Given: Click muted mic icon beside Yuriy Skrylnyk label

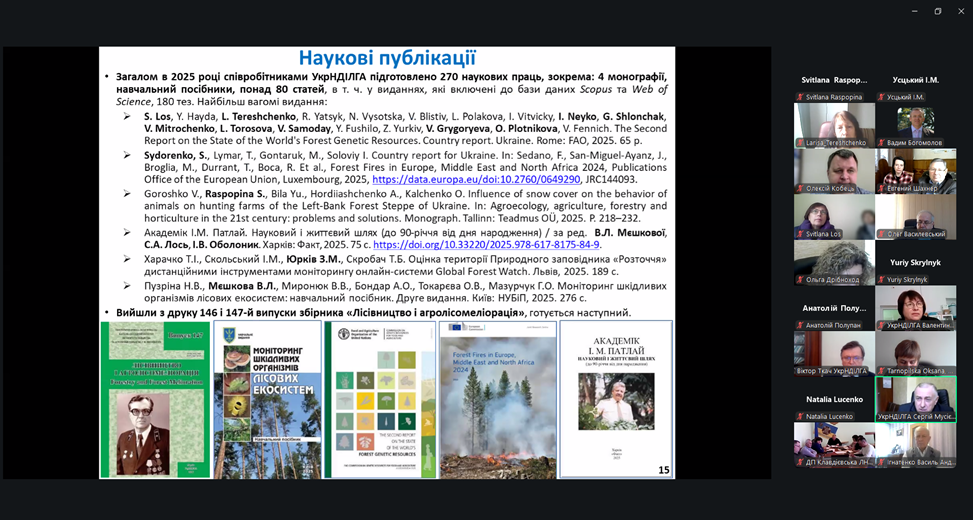Looking at the screenshot, I should pyautogui.click(x=881, y=280).
